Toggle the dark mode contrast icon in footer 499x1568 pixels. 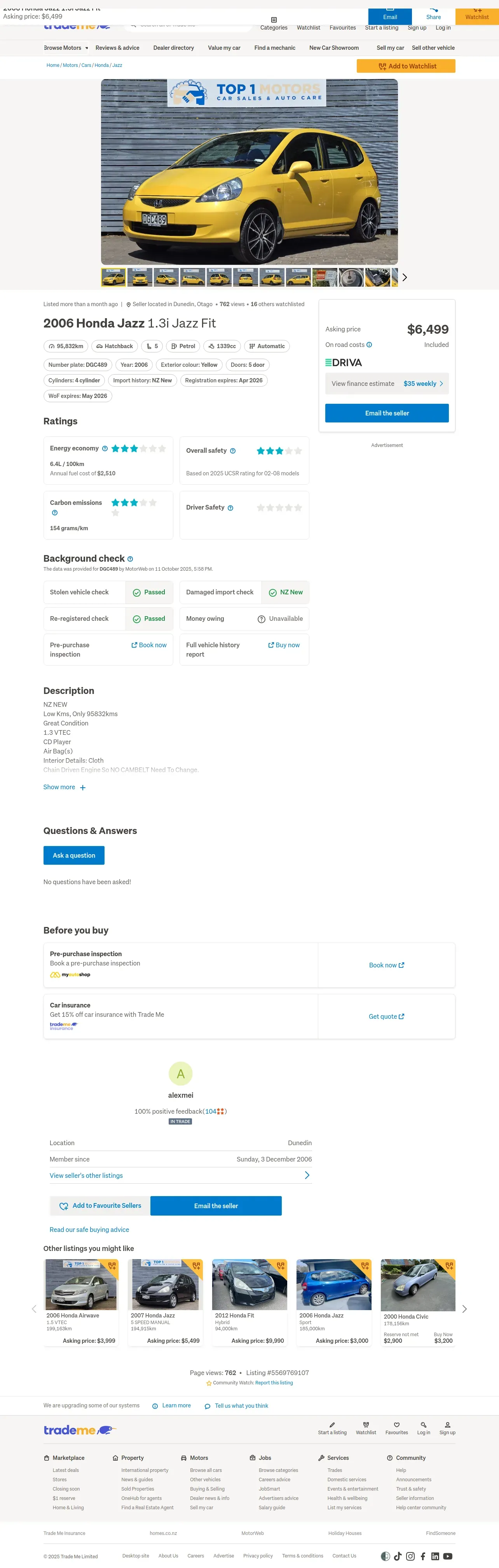(386, 1556)
